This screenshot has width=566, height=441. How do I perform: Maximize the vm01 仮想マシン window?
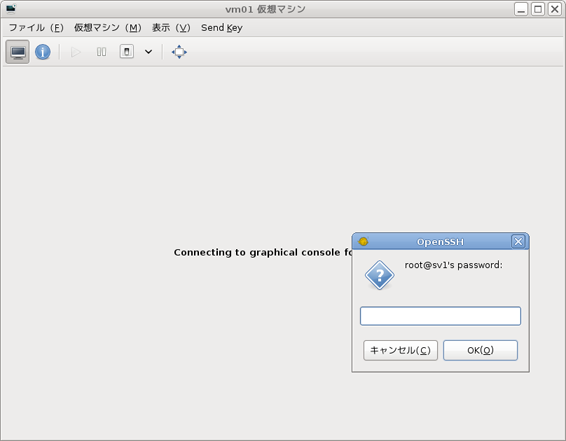tap(538, 9)
